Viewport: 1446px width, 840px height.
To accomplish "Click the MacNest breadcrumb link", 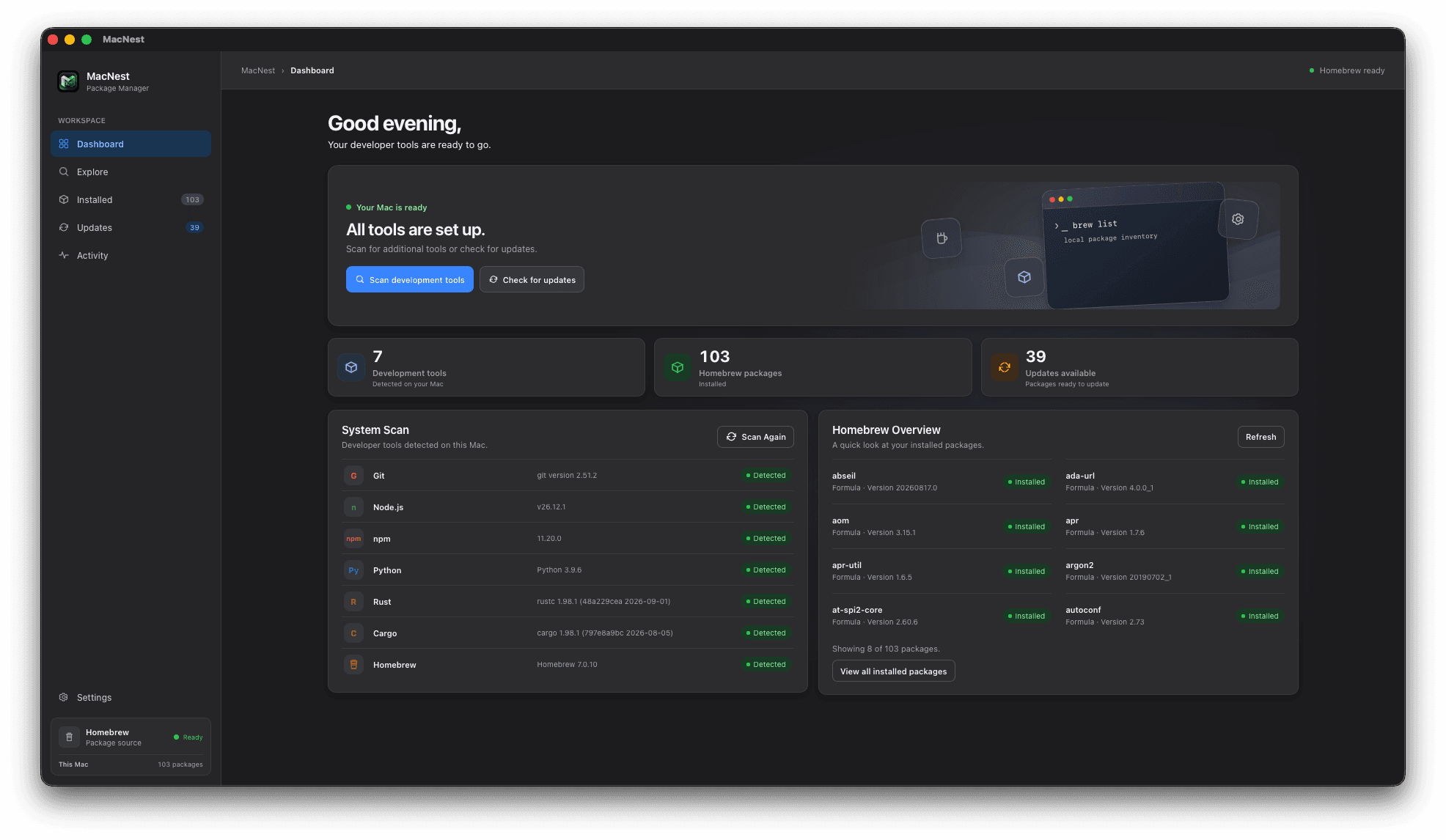I will pyautogui.click(x=258, y=70).
